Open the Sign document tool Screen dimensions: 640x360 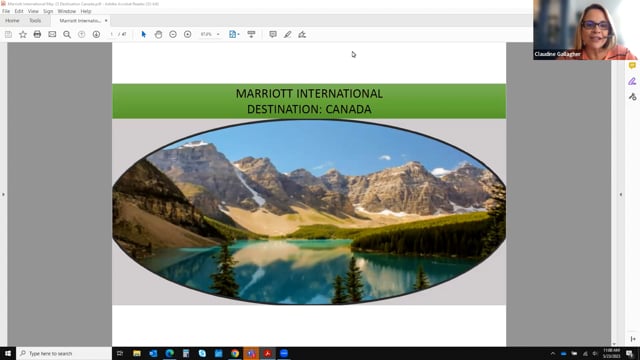[302, 34]
